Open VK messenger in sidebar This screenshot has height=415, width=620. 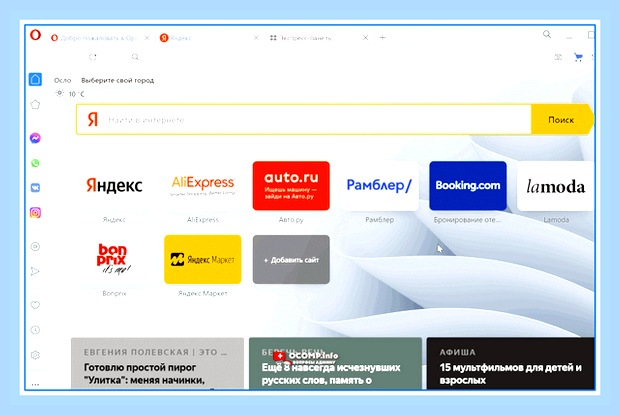pyautogui.click(x=35, y=188)
